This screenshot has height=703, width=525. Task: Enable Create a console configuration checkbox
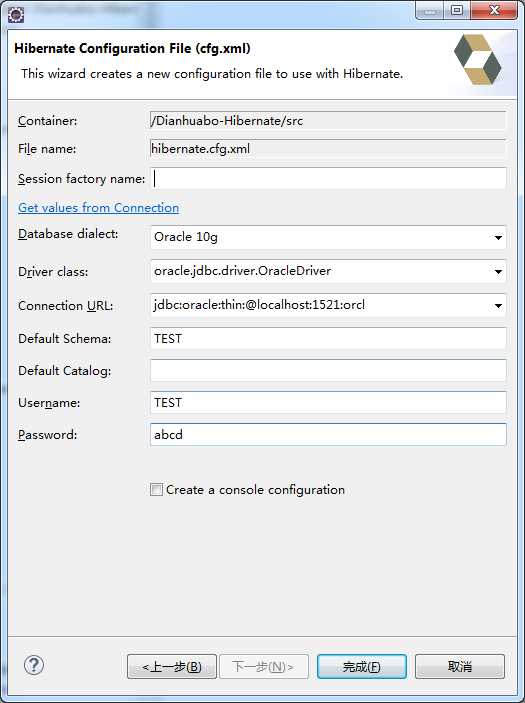(x=156, y=490)
